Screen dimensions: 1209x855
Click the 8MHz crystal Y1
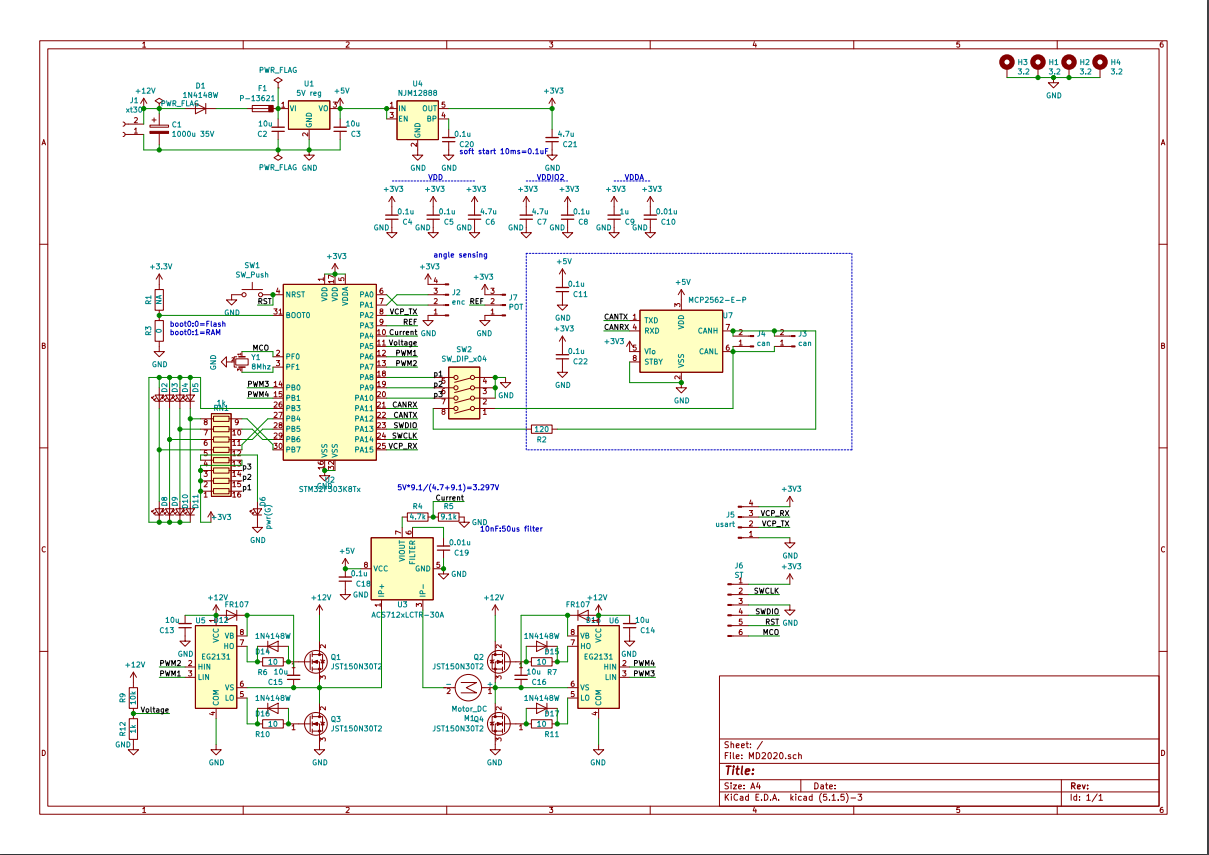[x=243, y=362]
